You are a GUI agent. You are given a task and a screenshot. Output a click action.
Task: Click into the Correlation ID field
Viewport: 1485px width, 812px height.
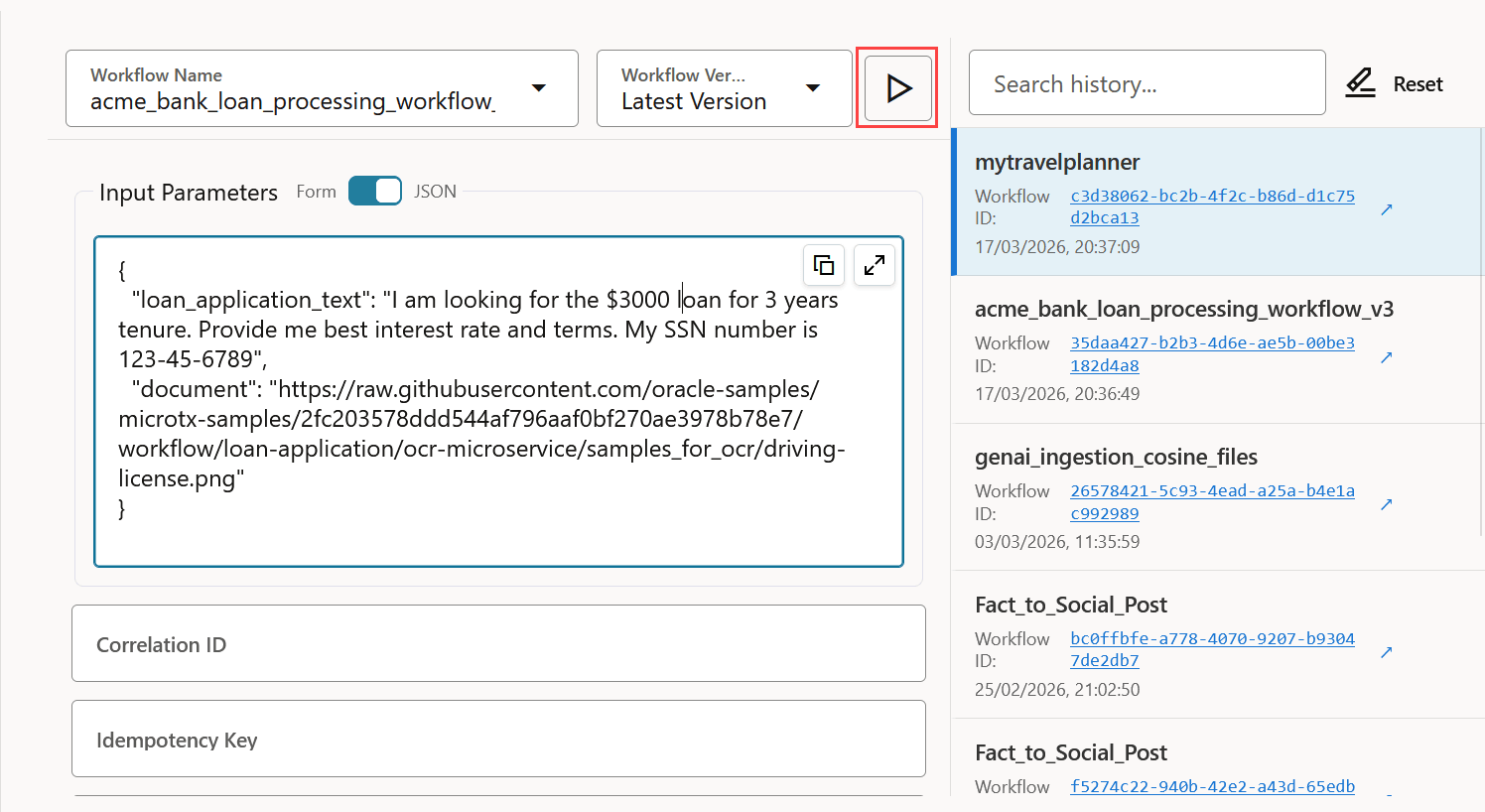point(498,643)
